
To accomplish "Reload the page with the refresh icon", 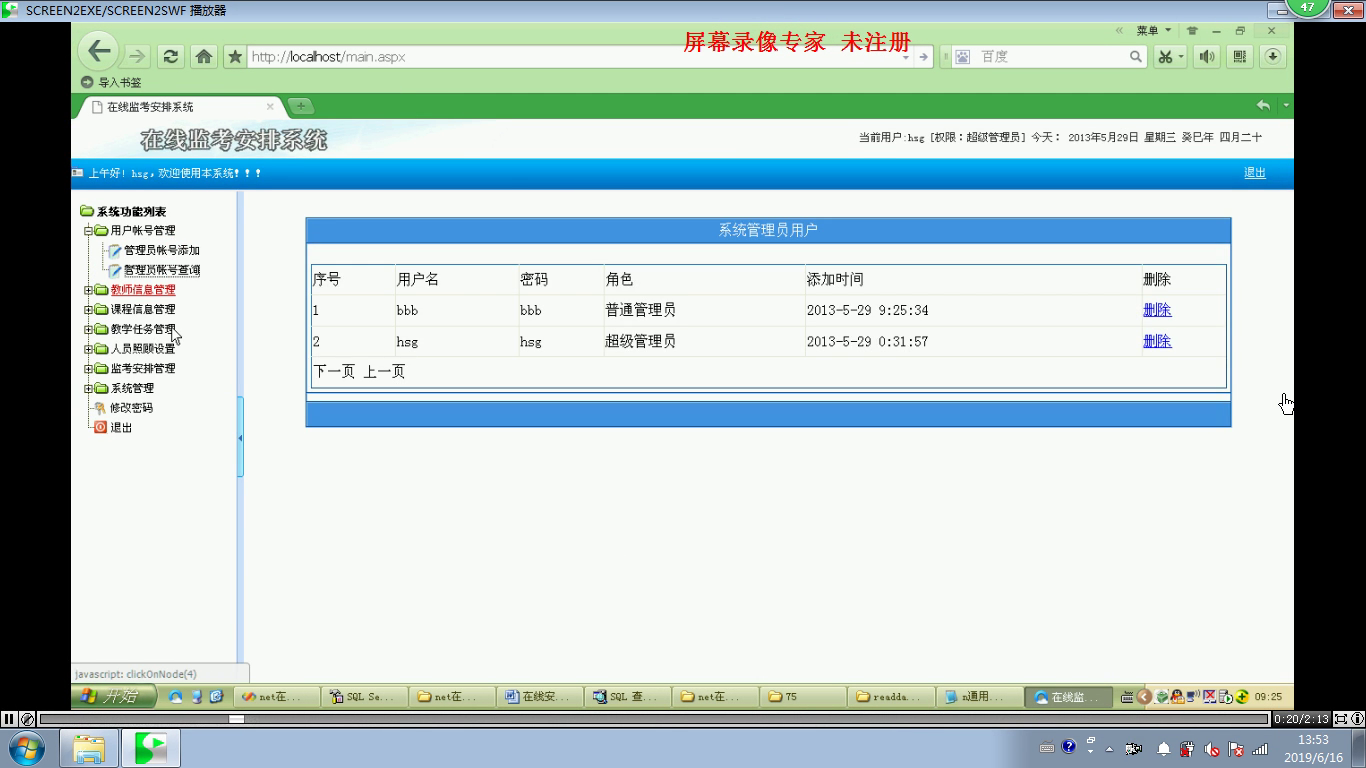I will point(171,57).
